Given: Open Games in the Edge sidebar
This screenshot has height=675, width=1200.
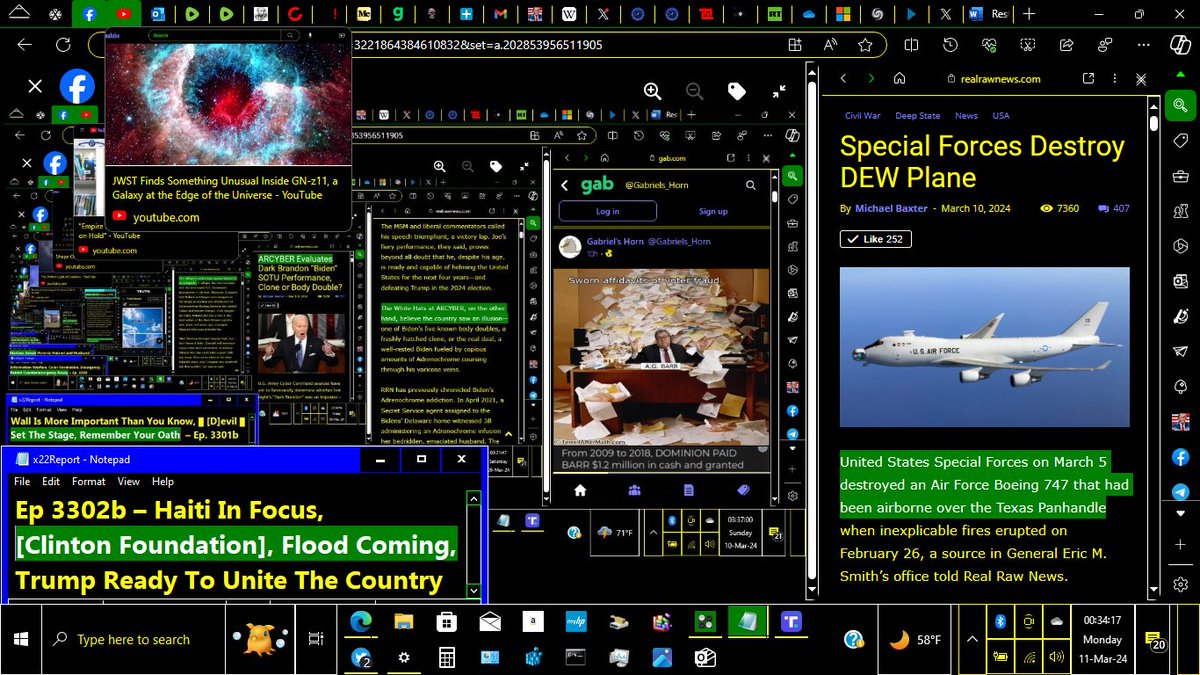Looking at the screenshot, I should (x=1180, y=211).
